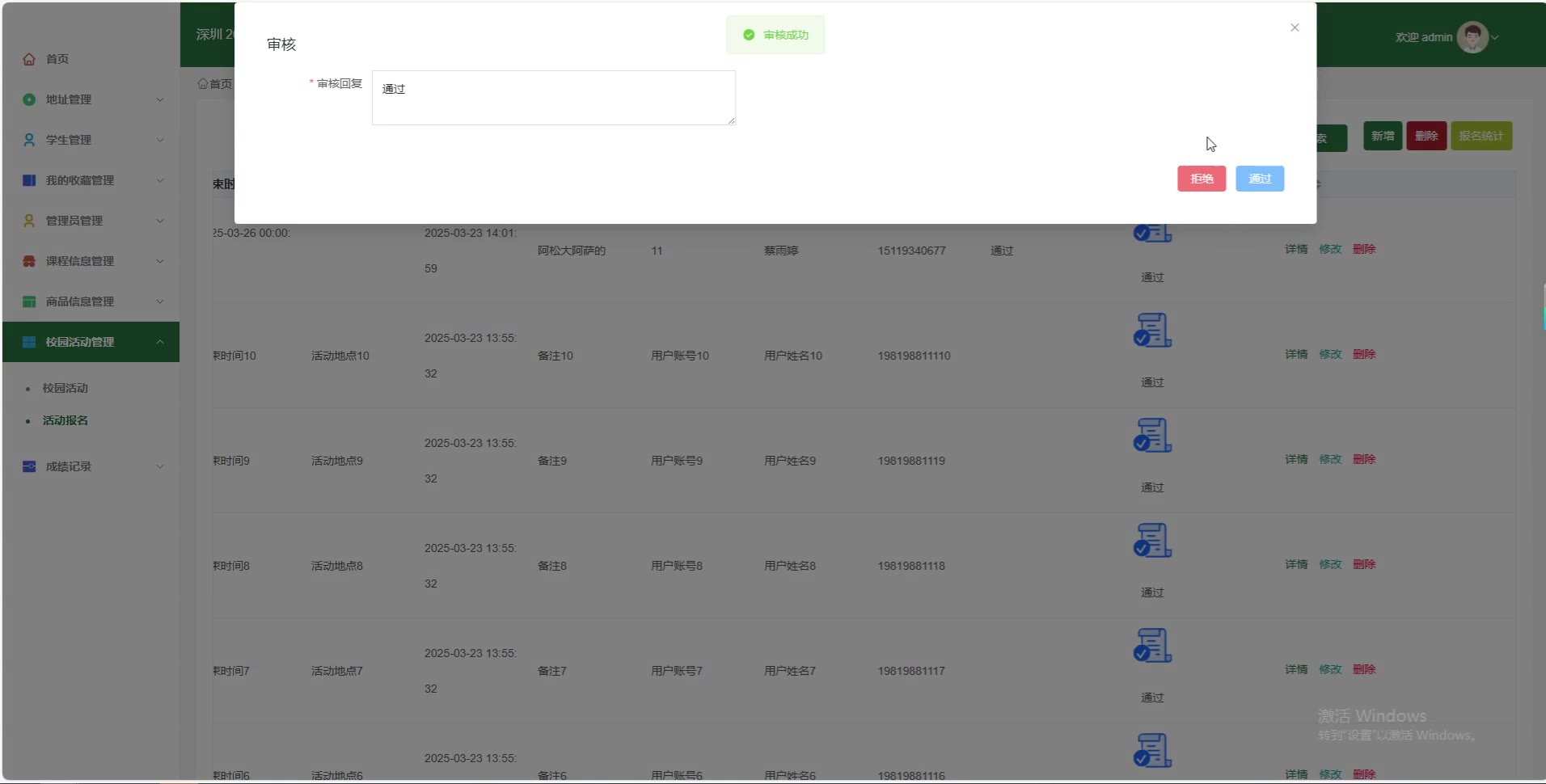Image resolution: width=1546 pixels, height=784 pixels.
Task: Click the 备注7 cell
Action: click(552, 671)
